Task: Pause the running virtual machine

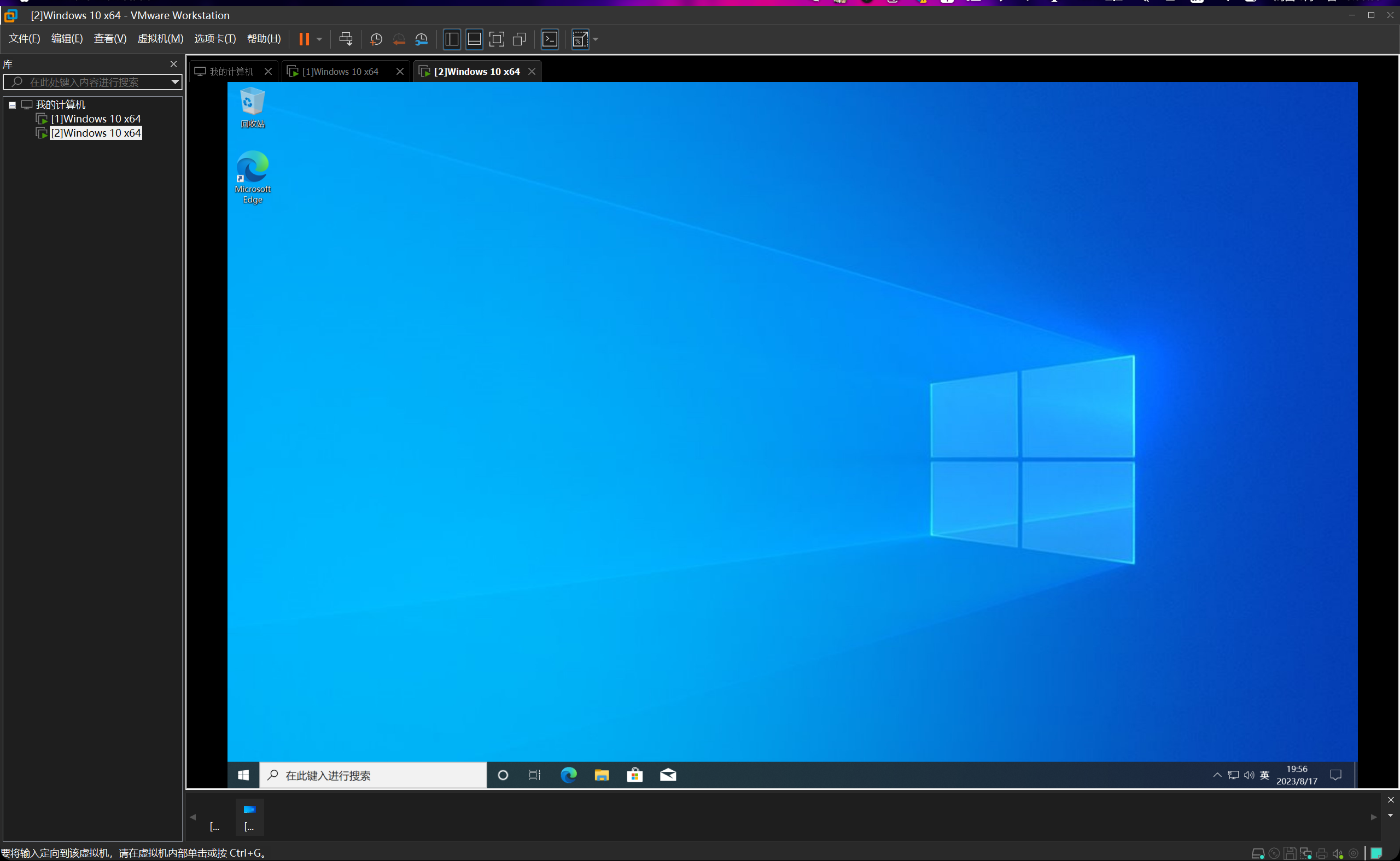Action: tap(304, 39)
